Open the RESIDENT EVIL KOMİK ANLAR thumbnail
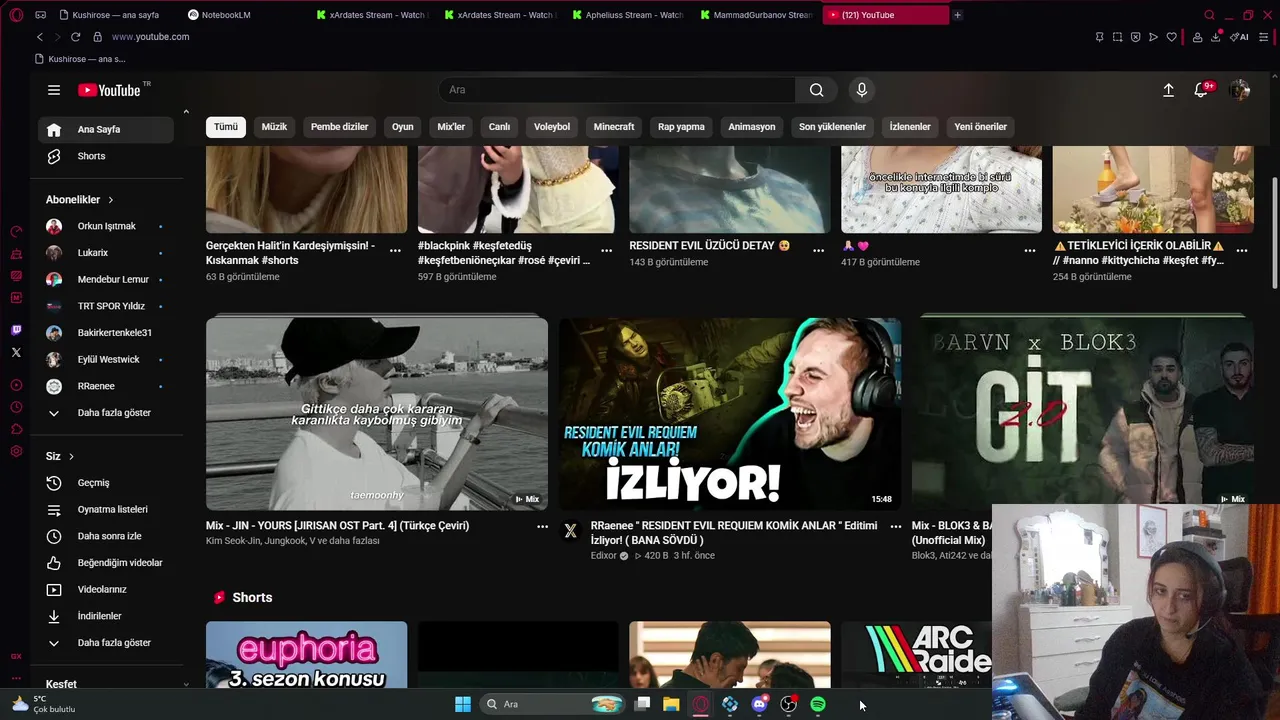This screenshot has height=720, width=1280. (730, 413)
